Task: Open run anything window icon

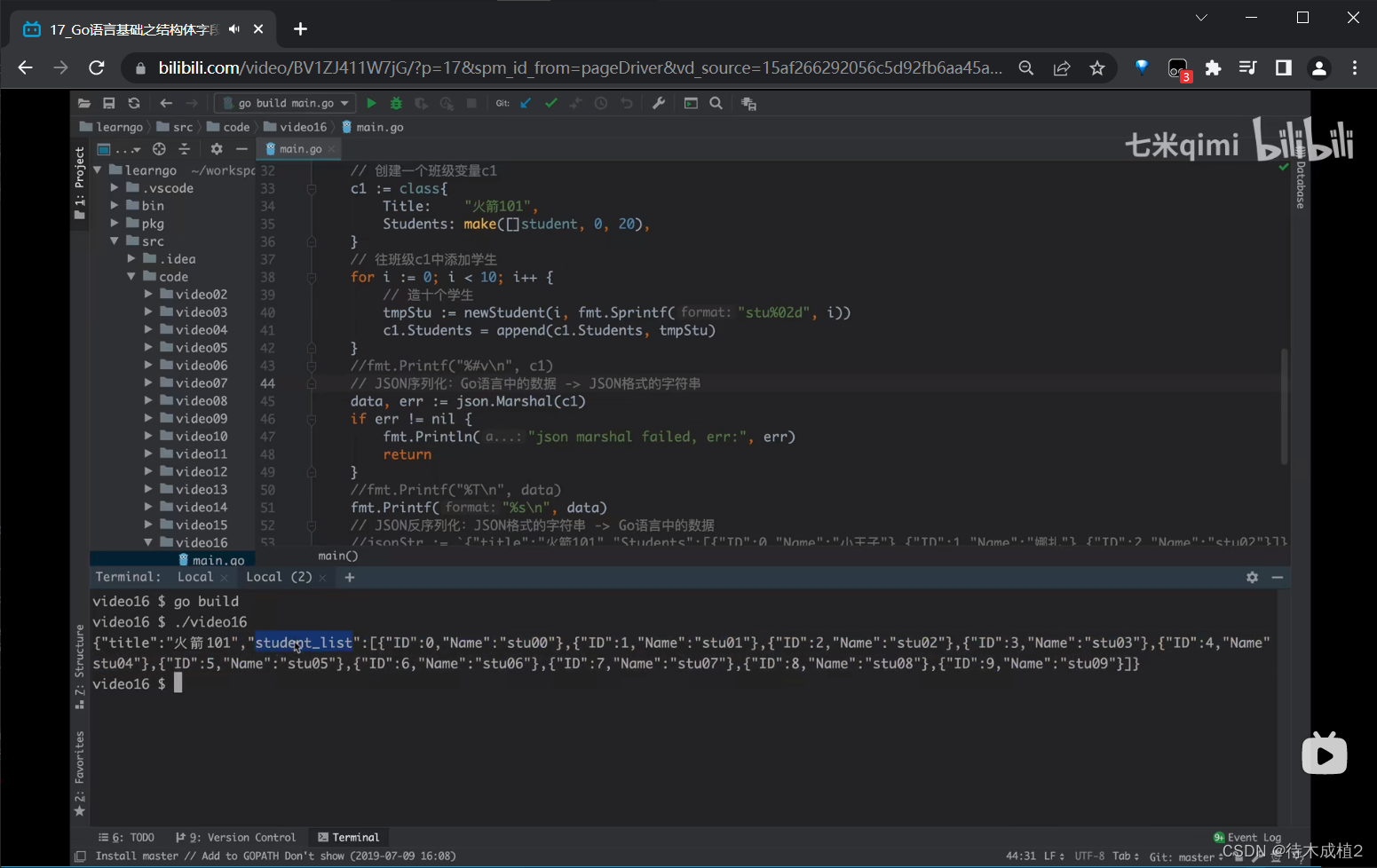Action: 691,104
